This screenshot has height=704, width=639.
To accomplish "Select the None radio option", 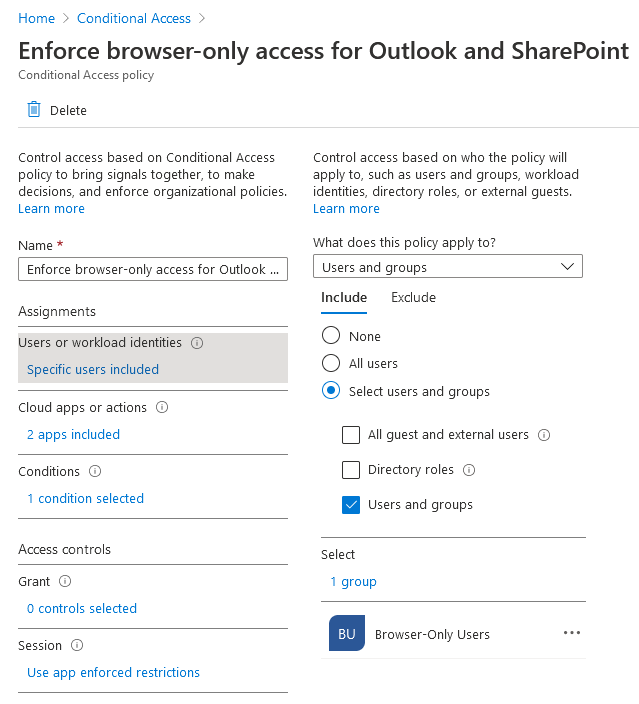I will pyautogui.click(x=331, y=335).
